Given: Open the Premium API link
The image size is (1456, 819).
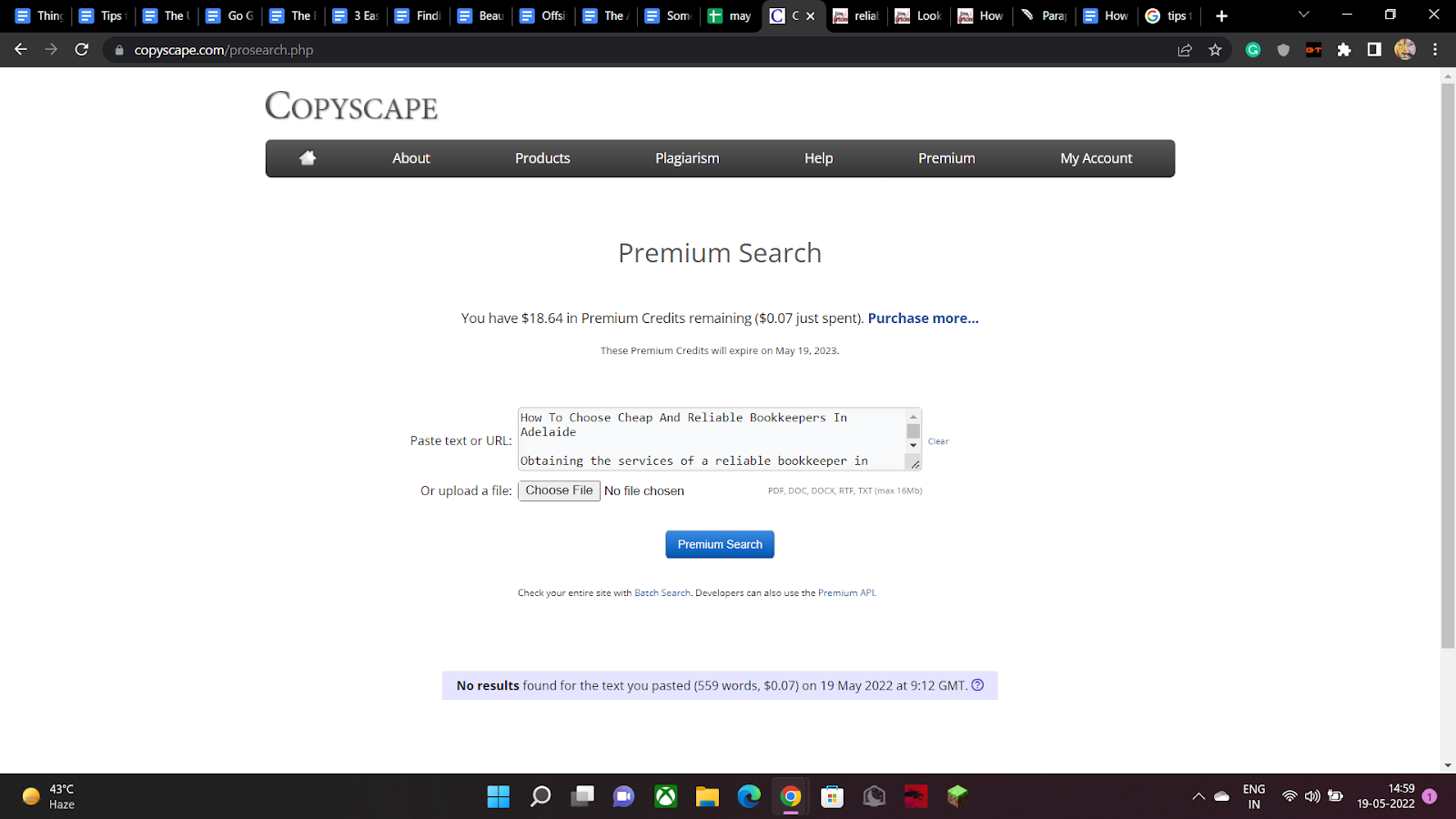Looking at the screenshot, I should coord(845,593).
